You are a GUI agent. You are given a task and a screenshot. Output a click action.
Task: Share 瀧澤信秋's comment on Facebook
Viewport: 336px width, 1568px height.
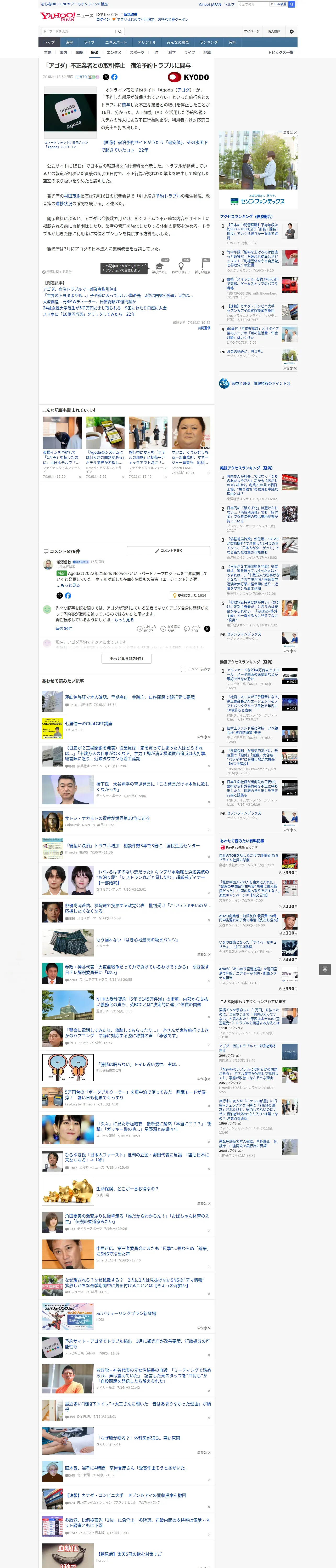click(68, 595)
